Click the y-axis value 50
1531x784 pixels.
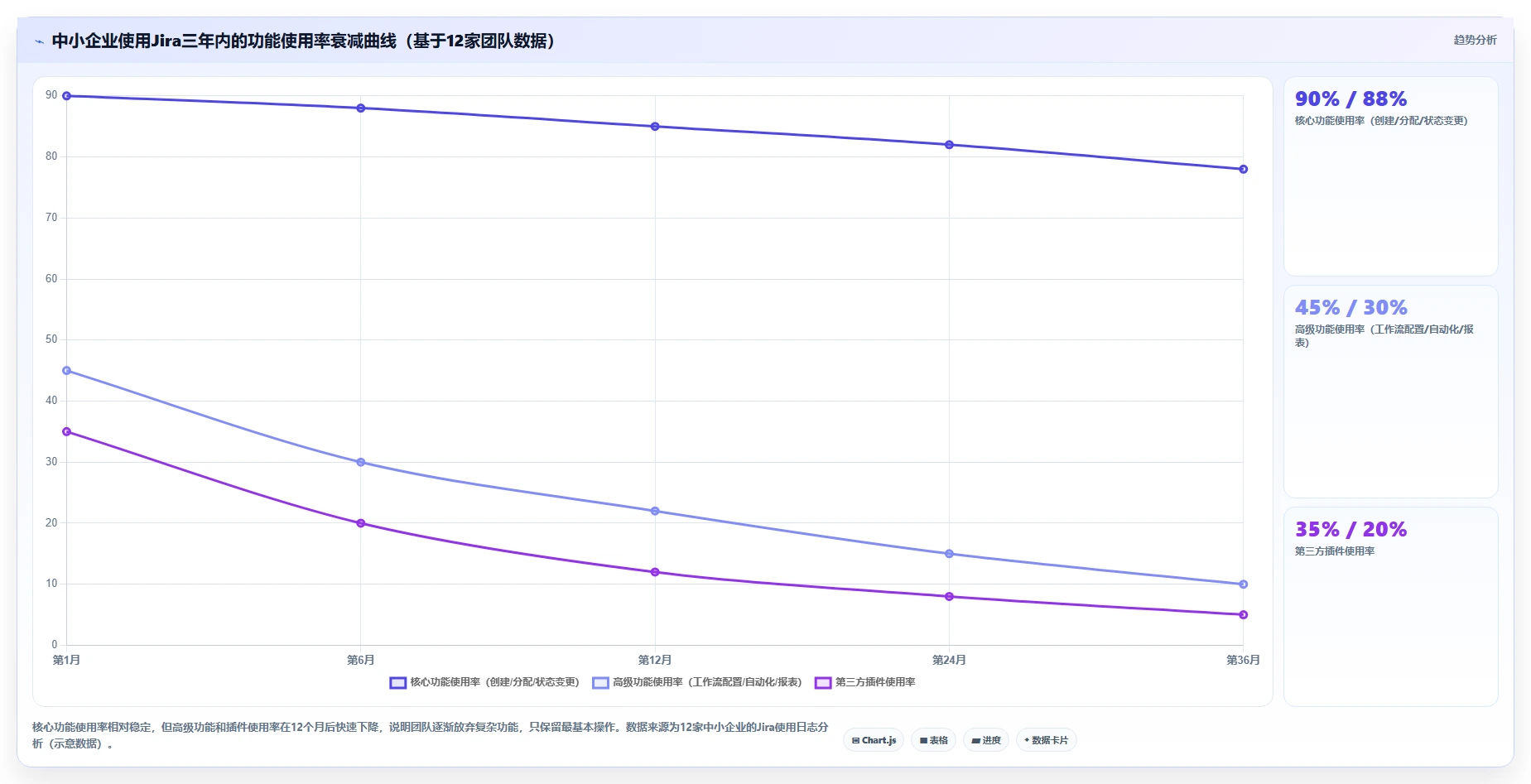point(51,339)
